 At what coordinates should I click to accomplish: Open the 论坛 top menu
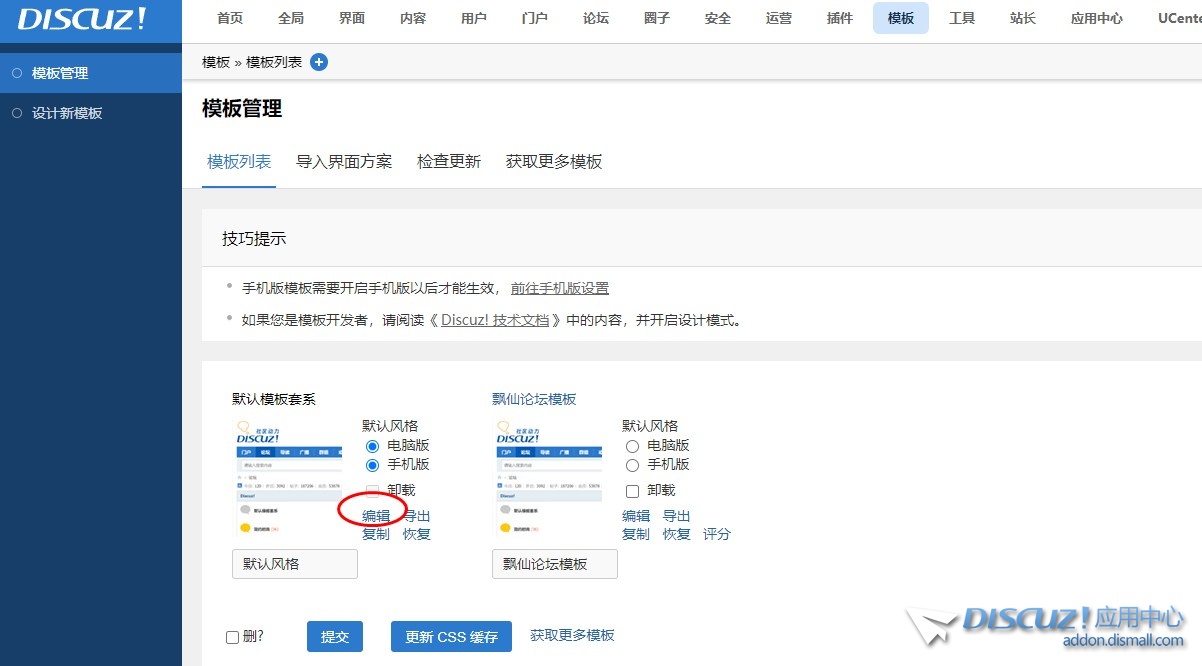(596, 18)
